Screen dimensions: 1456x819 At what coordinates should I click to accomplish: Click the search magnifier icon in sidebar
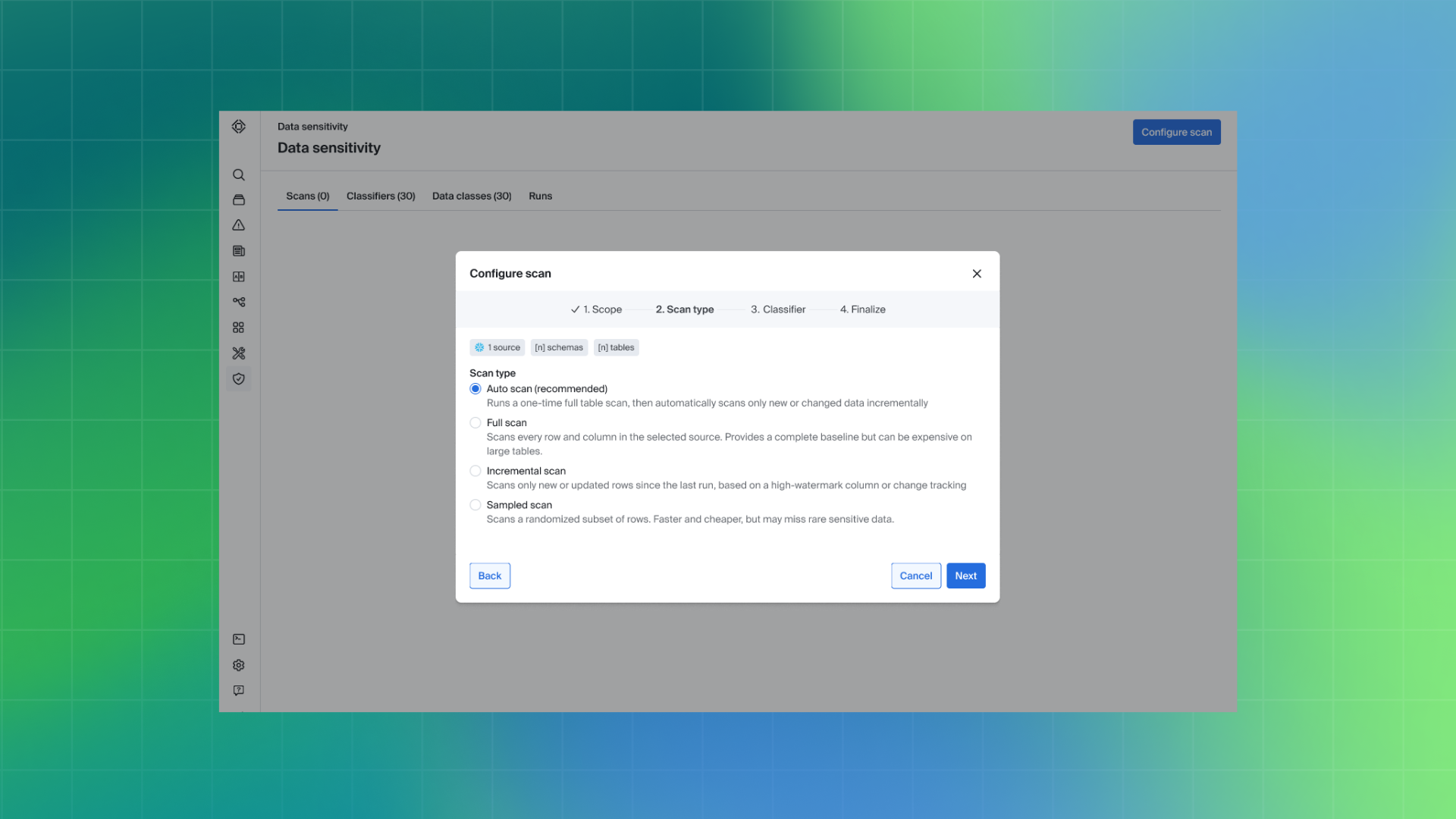pyautogui.click(x=238, y=174)
